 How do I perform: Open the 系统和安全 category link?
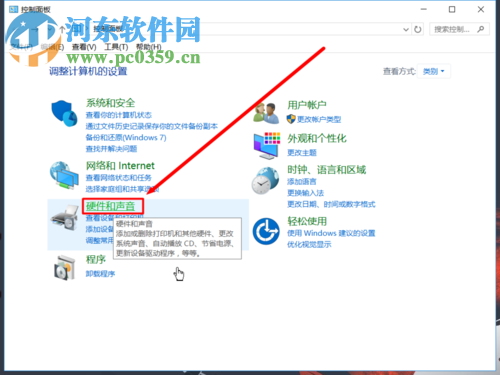click(110, 103)
